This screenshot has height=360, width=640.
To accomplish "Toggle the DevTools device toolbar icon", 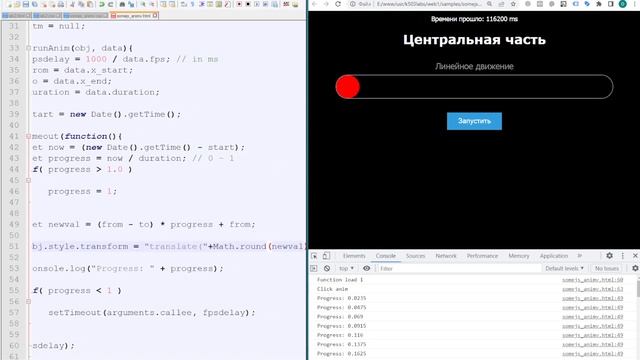I will click(x=326, y=256).
